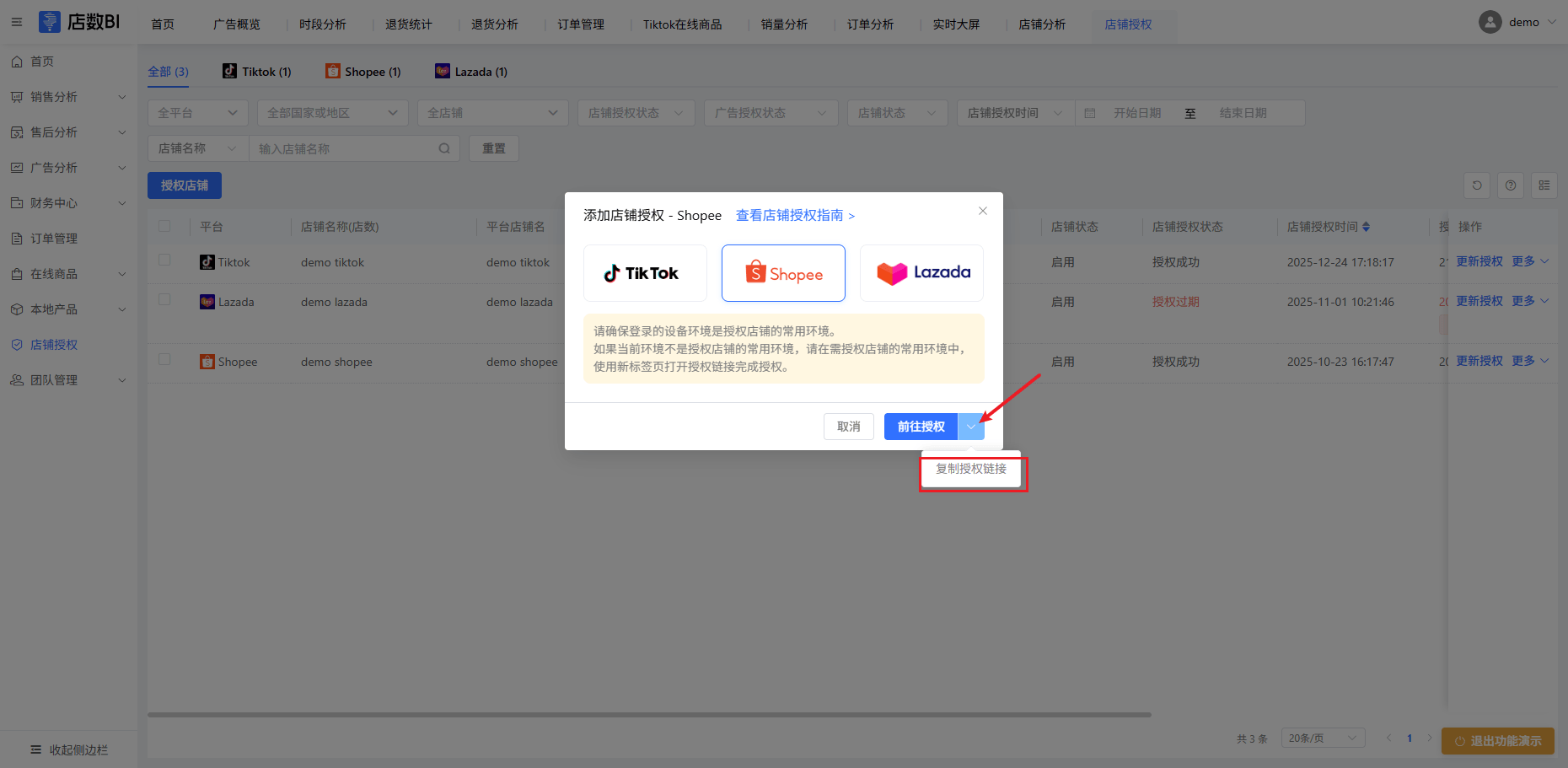Open the demo user avatar

pos(1490,22)
